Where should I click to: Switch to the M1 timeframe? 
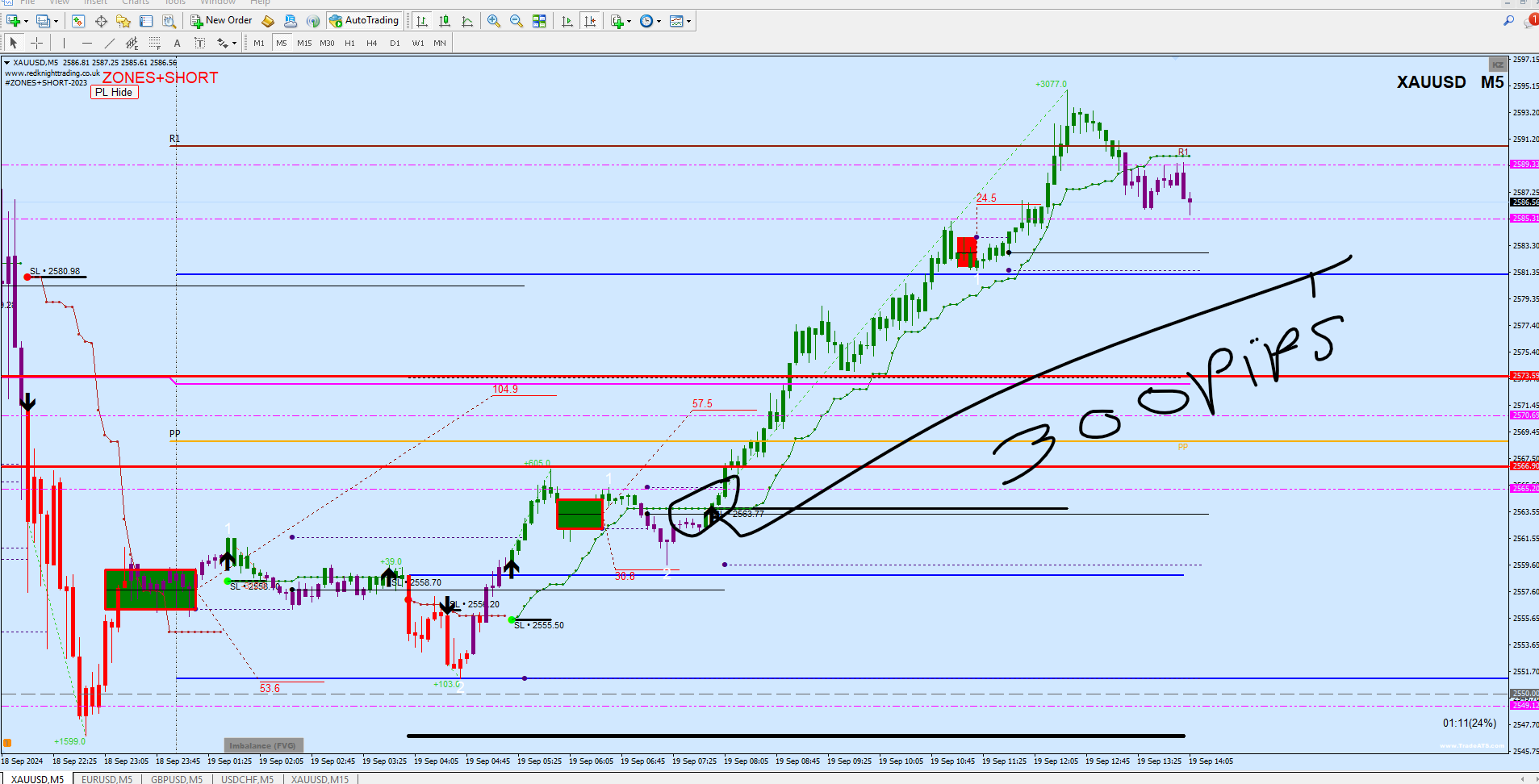pyautogui.click(x=259, y=43)
